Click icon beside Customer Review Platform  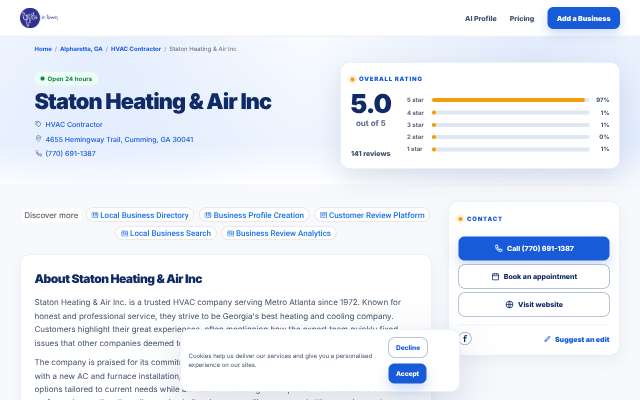323,215
